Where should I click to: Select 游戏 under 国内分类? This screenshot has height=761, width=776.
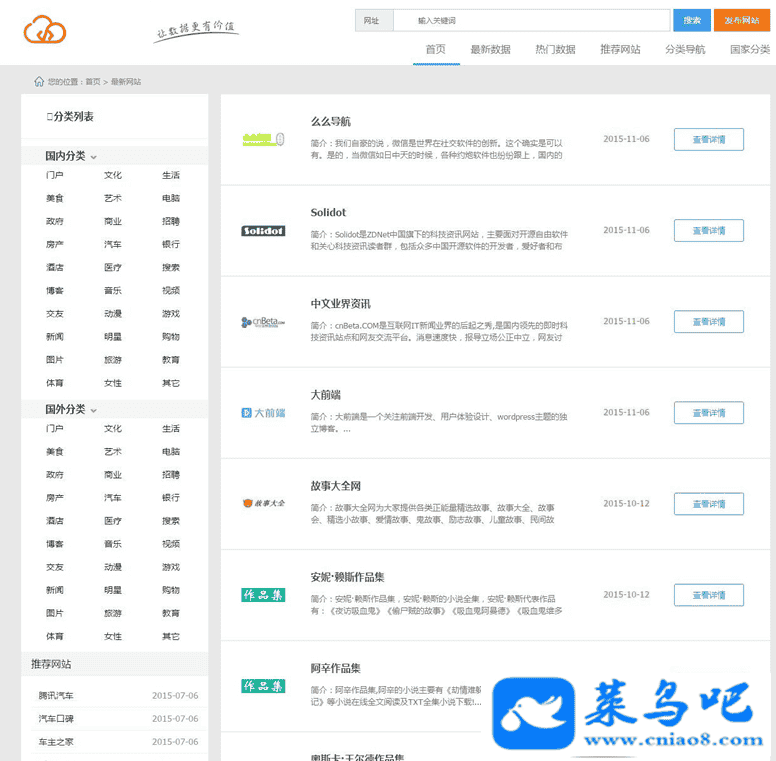pos(171,314)
